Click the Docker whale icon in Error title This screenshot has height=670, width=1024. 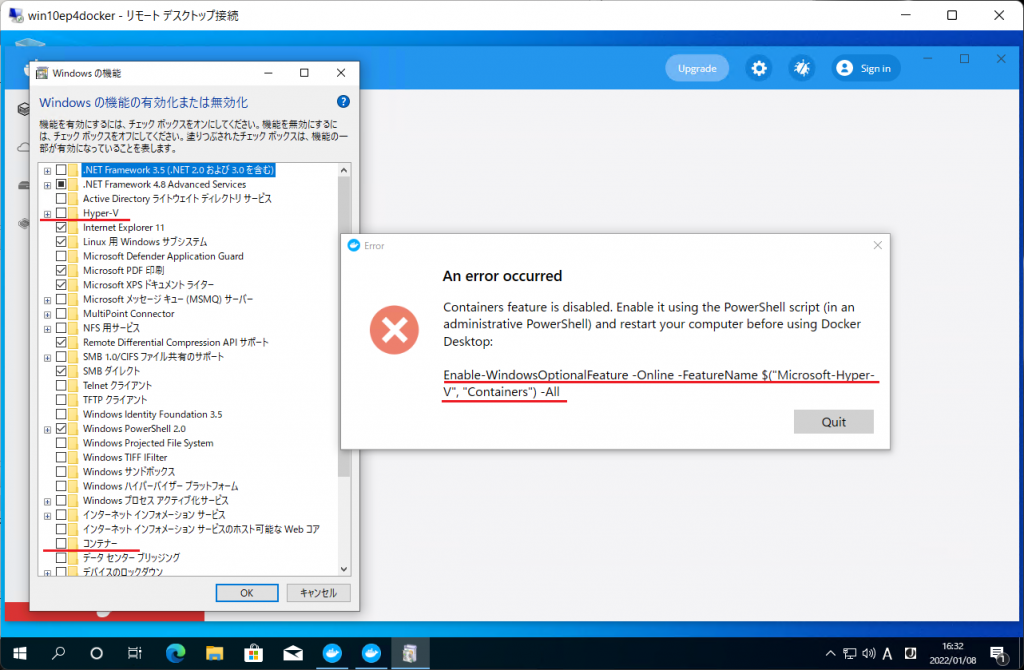tap(354, 246)
